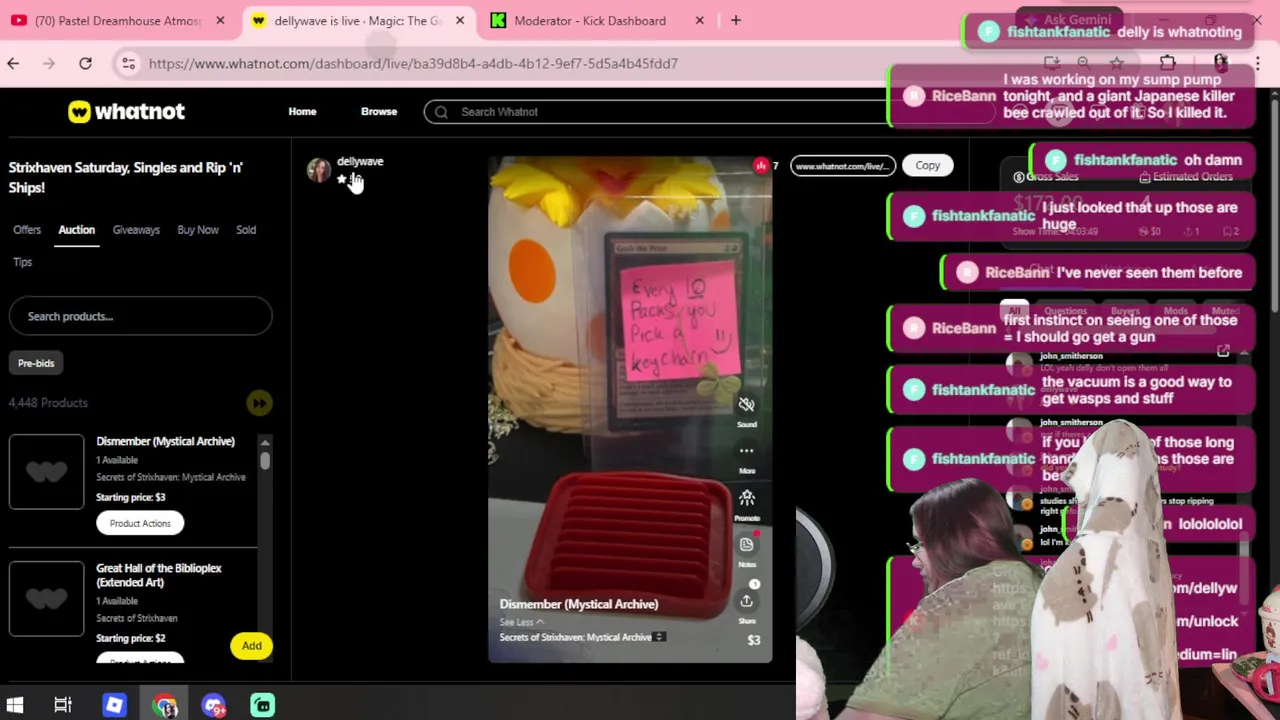Open the Moderator - Kick Dashboard tab
Viewport: 1280px width, 720px height.
coord(590,20)
